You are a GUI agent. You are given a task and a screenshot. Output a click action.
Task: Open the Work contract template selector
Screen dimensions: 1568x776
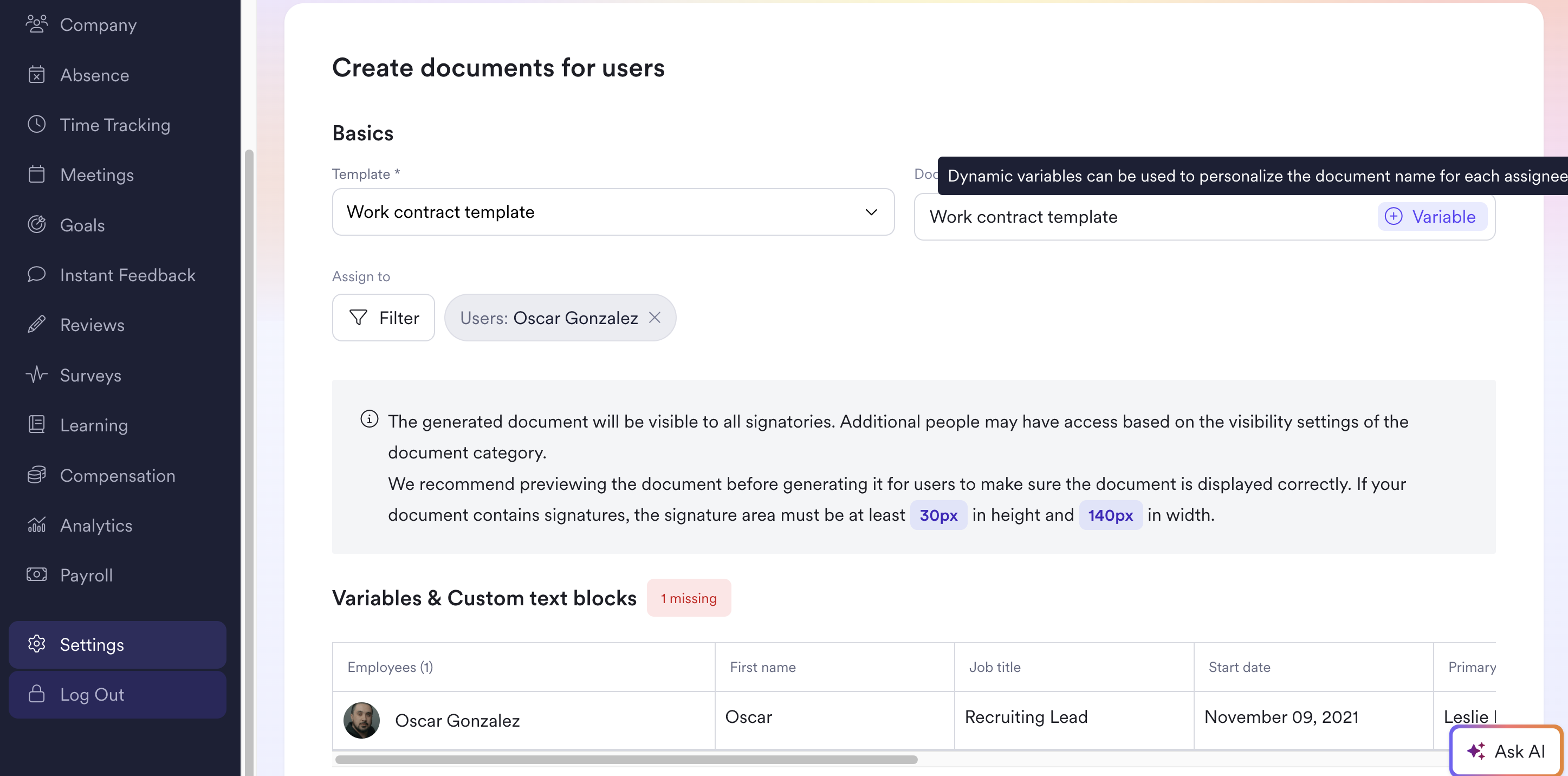[613, 212]
